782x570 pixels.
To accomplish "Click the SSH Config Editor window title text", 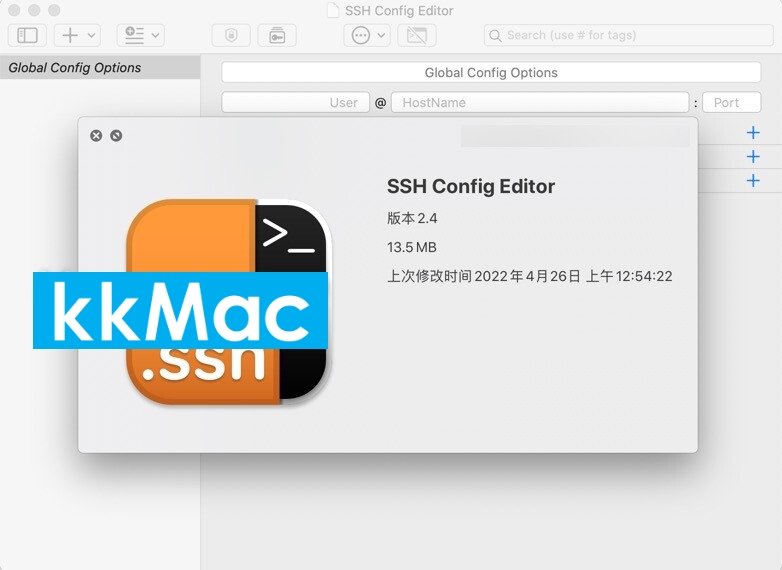I will coord(399,10).
